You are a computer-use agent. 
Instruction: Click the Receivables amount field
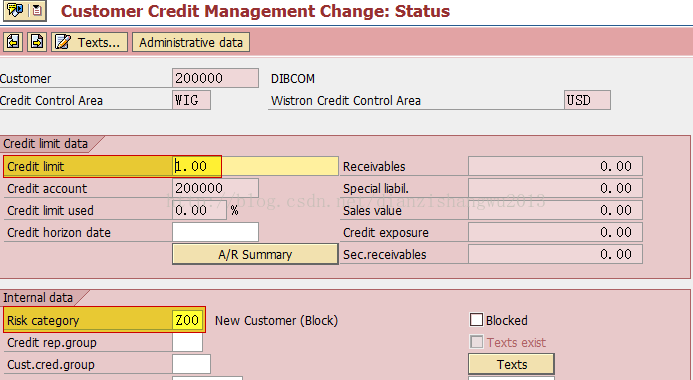(x=555, y=166)
